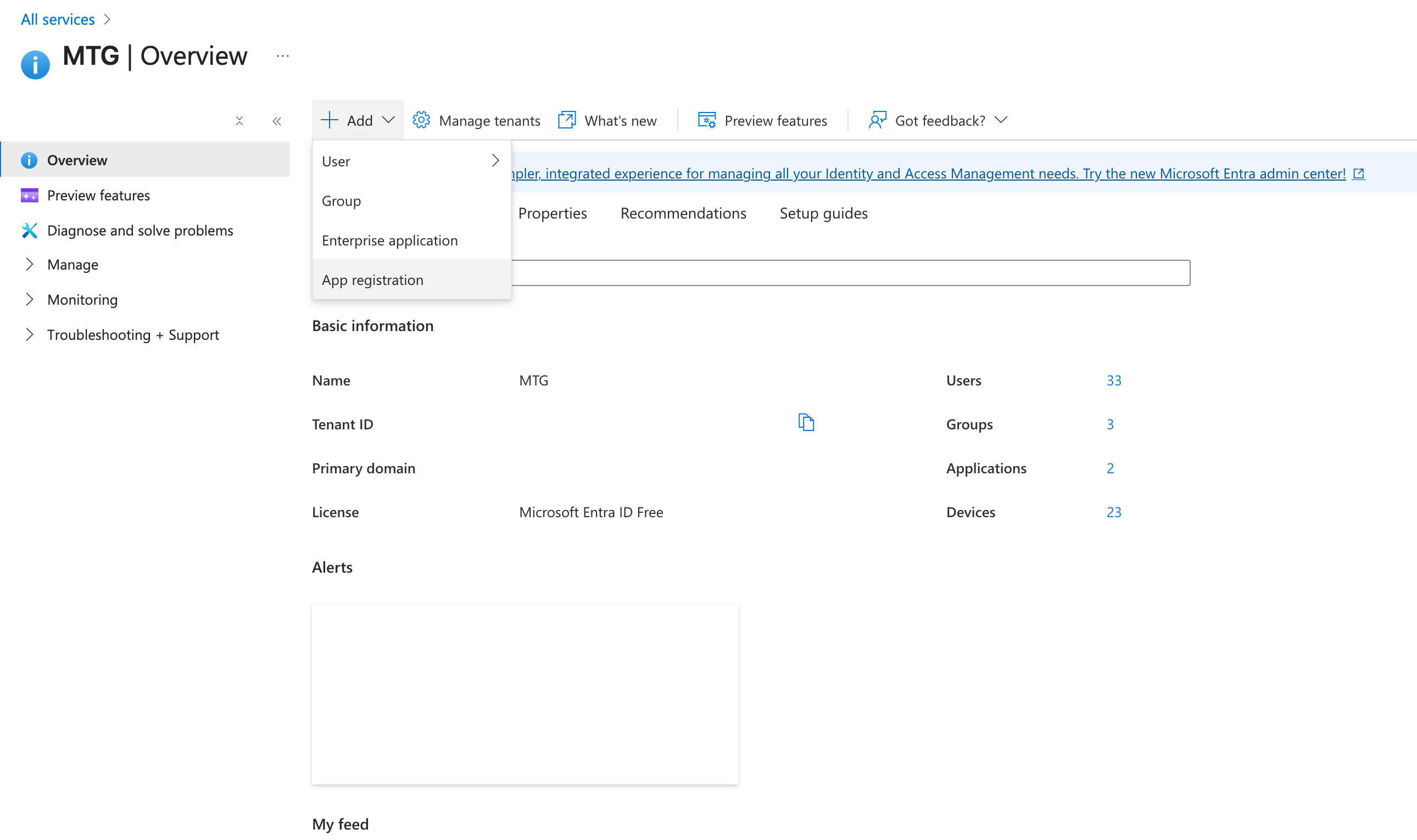Click the Got feedback person icon
The image size is (1417, 840).
click(x=877, y=120)
